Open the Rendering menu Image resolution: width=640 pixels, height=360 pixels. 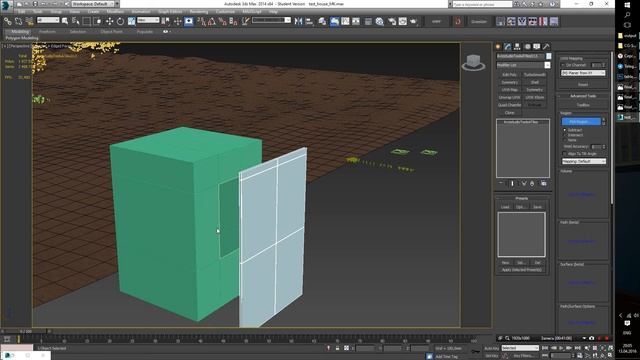[x=198, y=11]
